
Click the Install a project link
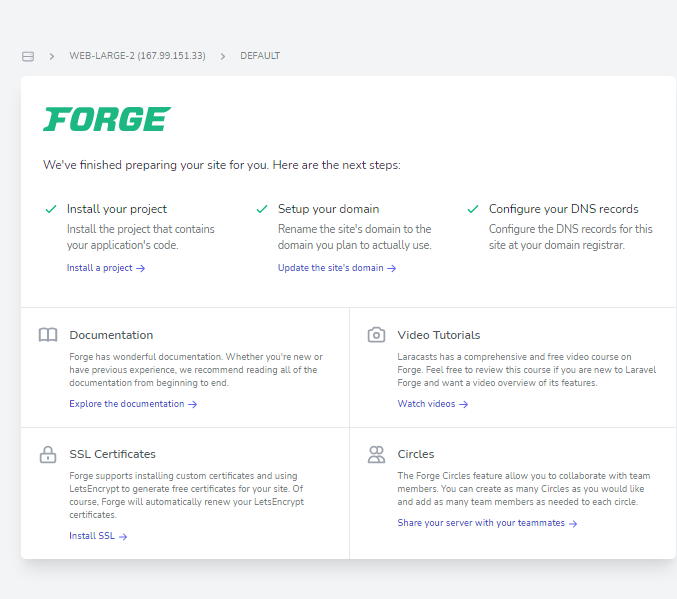[x=106, y=268]
